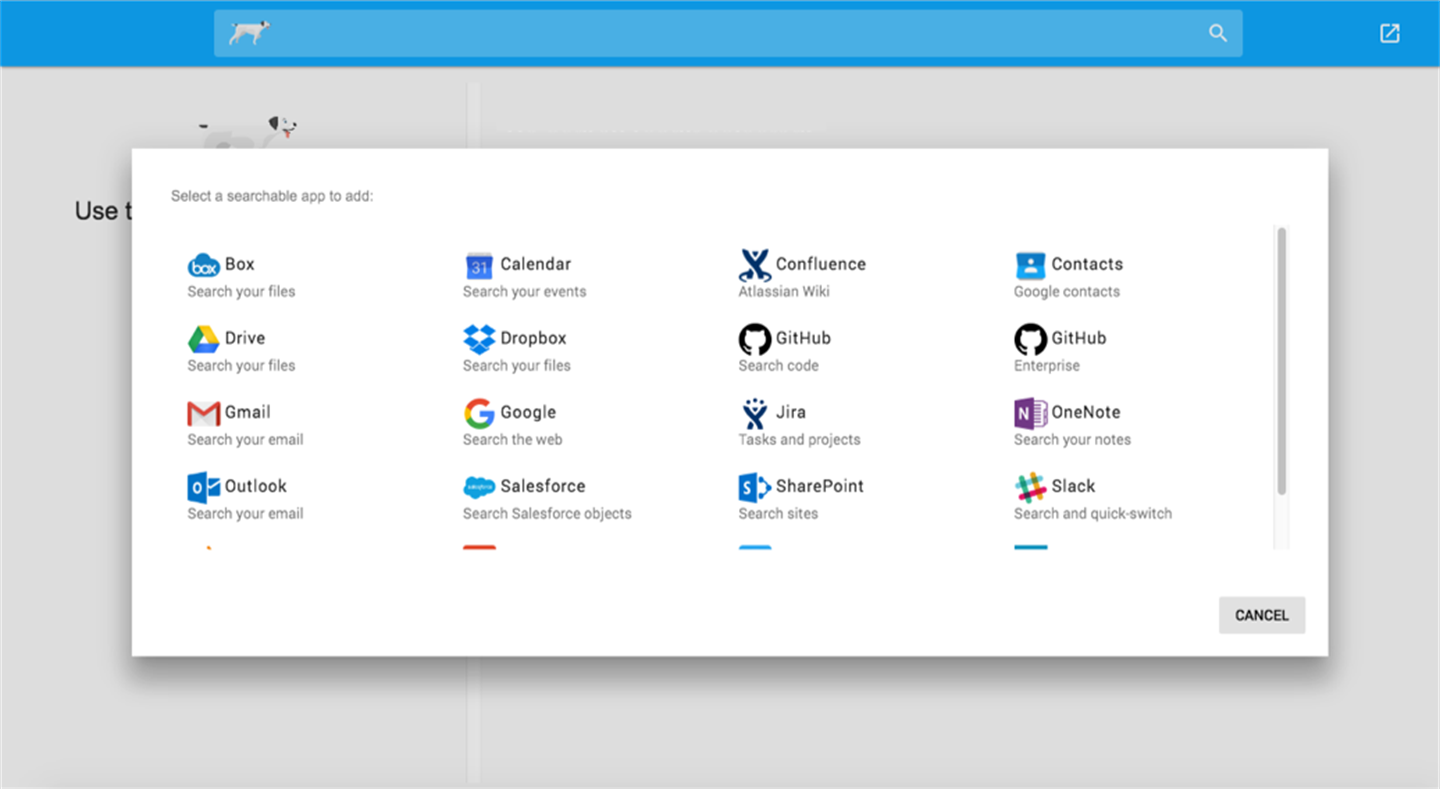The image size is (1440, 789).
Task: Pick the Jira icon
Action: [x=755, y=413]
